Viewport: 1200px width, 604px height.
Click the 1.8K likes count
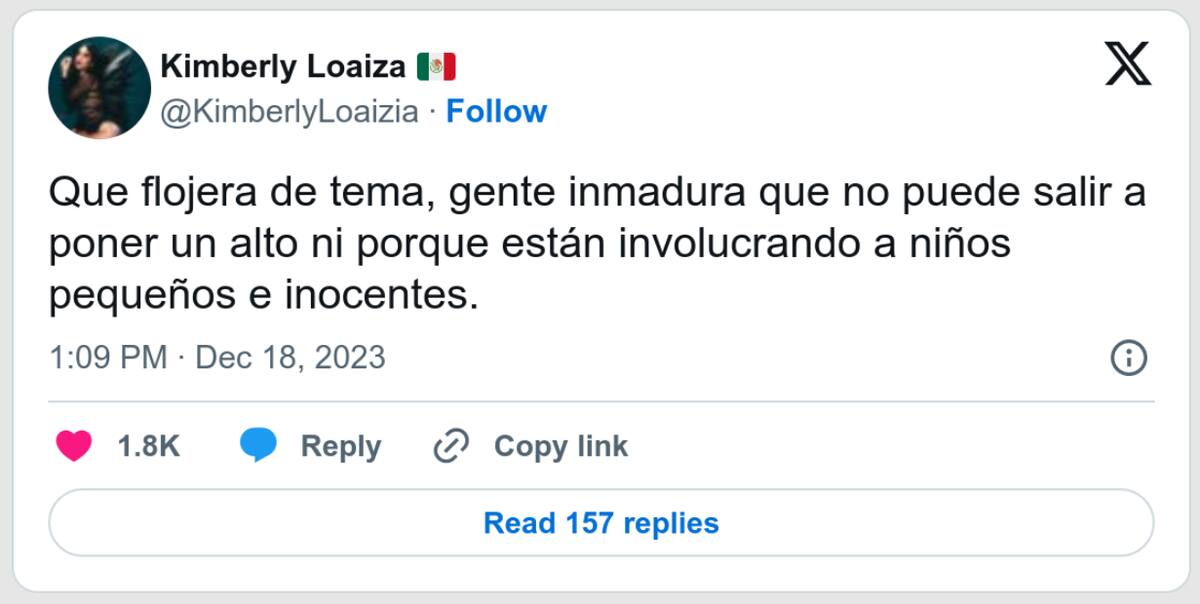click(x=148, y=446)
